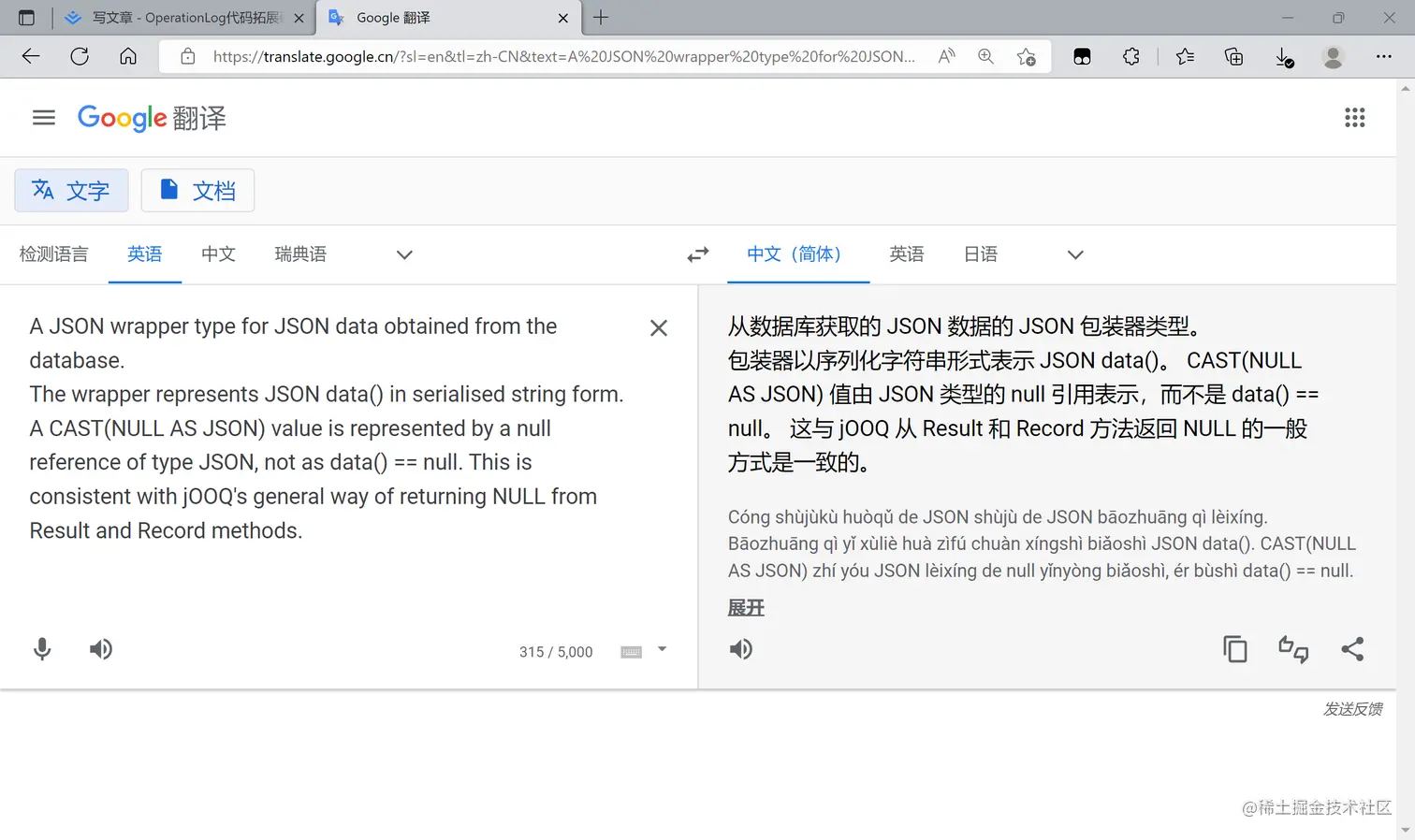Open browser Downloads
The image size is (1415, 840).
tap(1285, 57)
